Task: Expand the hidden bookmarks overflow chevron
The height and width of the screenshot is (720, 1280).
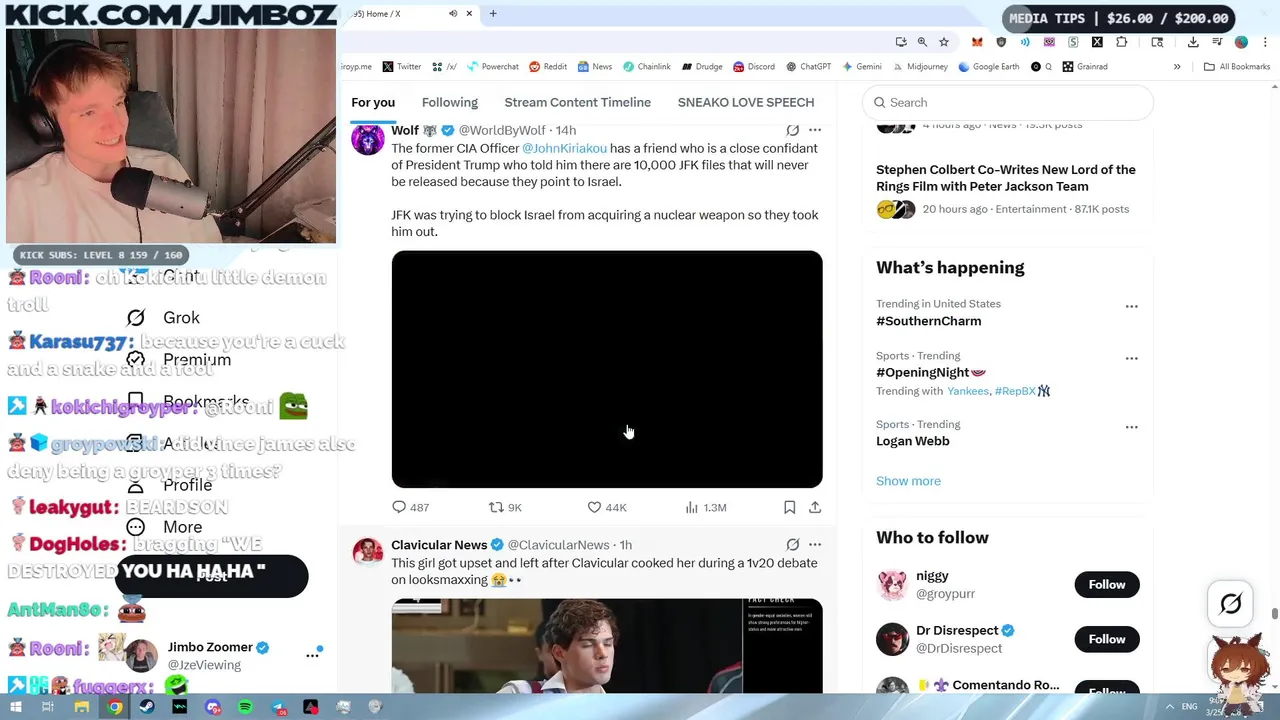Action: click(1177, 67)
